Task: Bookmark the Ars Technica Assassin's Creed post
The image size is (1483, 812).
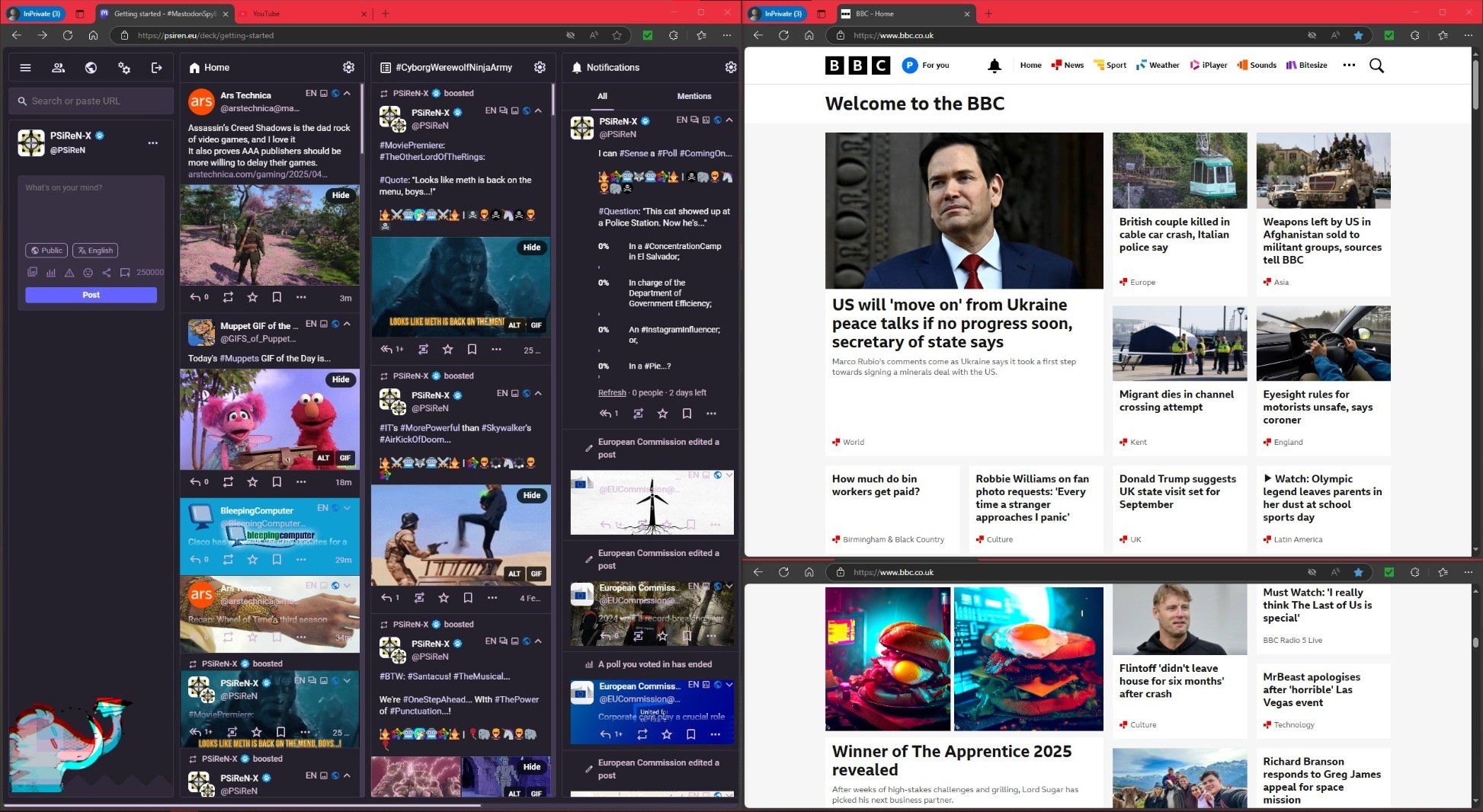Action: click(x=277, y=297)
